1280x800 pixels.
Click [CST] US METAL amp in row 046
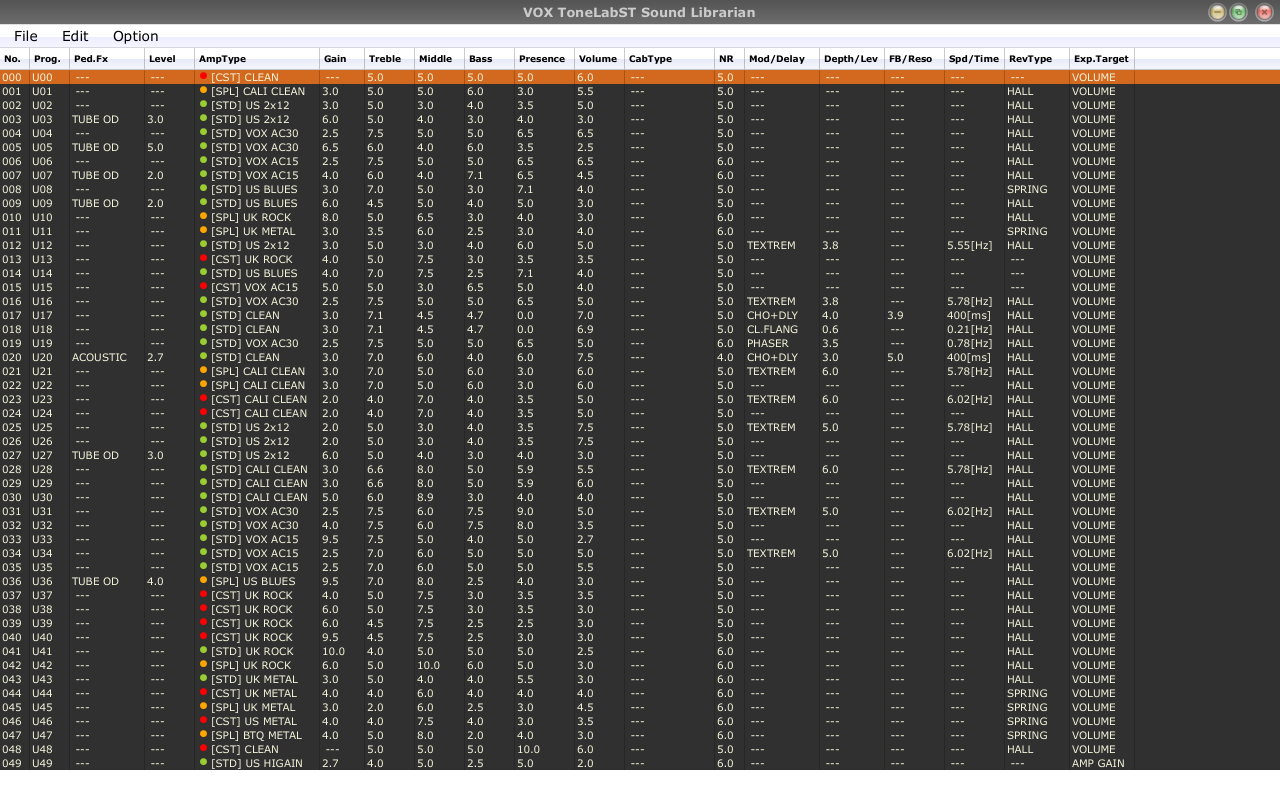[x=254, y=721]
